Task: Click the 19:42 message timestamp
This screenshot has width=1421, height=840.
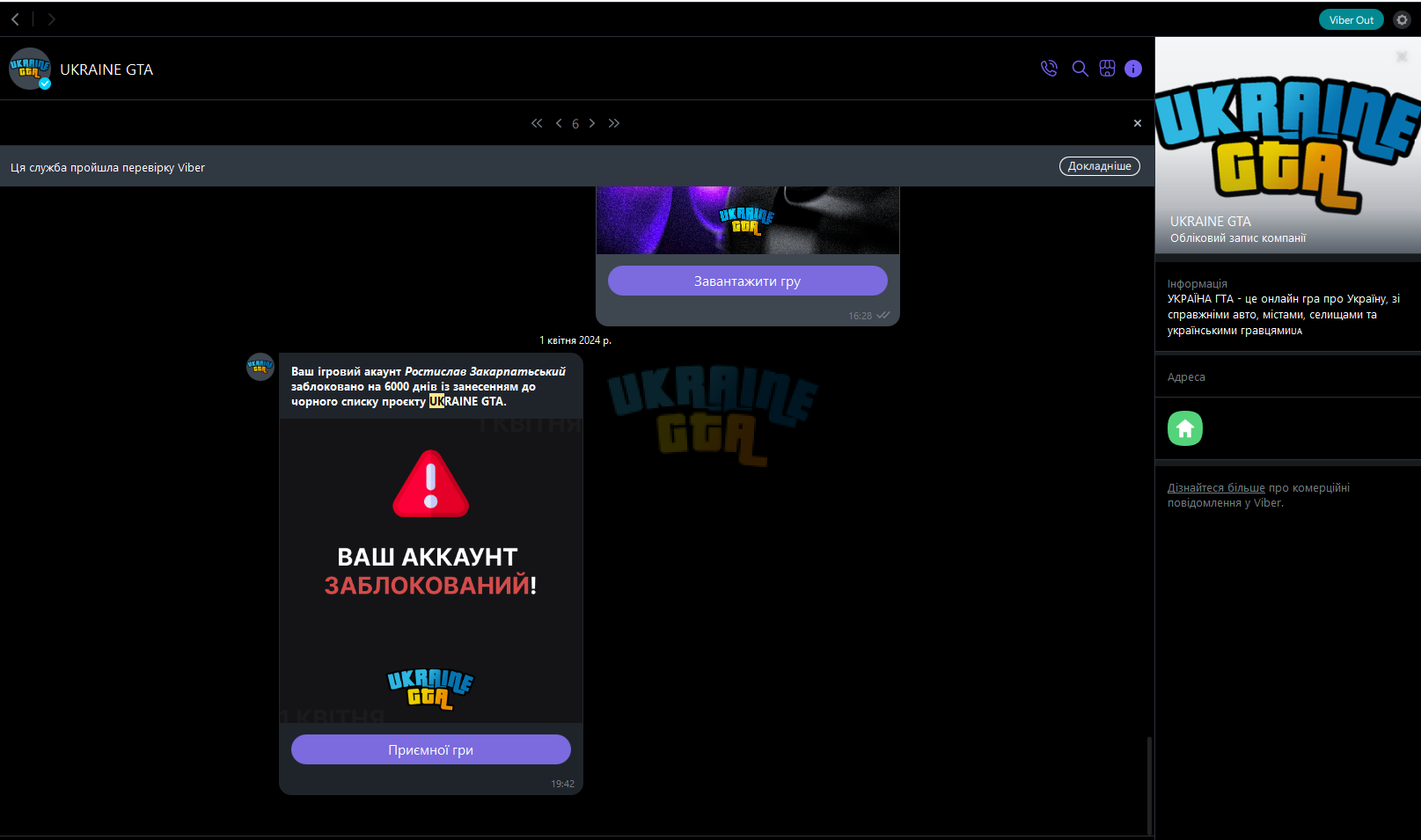Action: coord(563,784)
